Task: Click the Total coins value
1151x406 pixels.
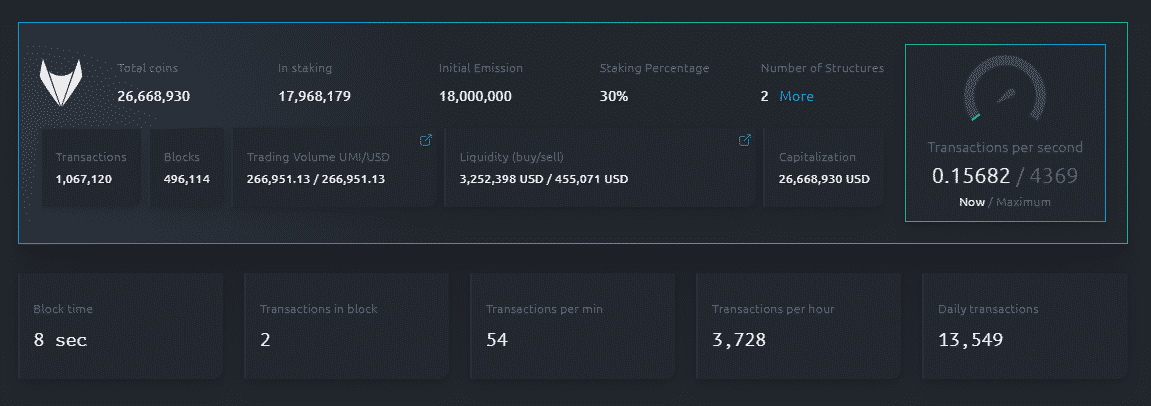Action: click(x=154, y=97)
